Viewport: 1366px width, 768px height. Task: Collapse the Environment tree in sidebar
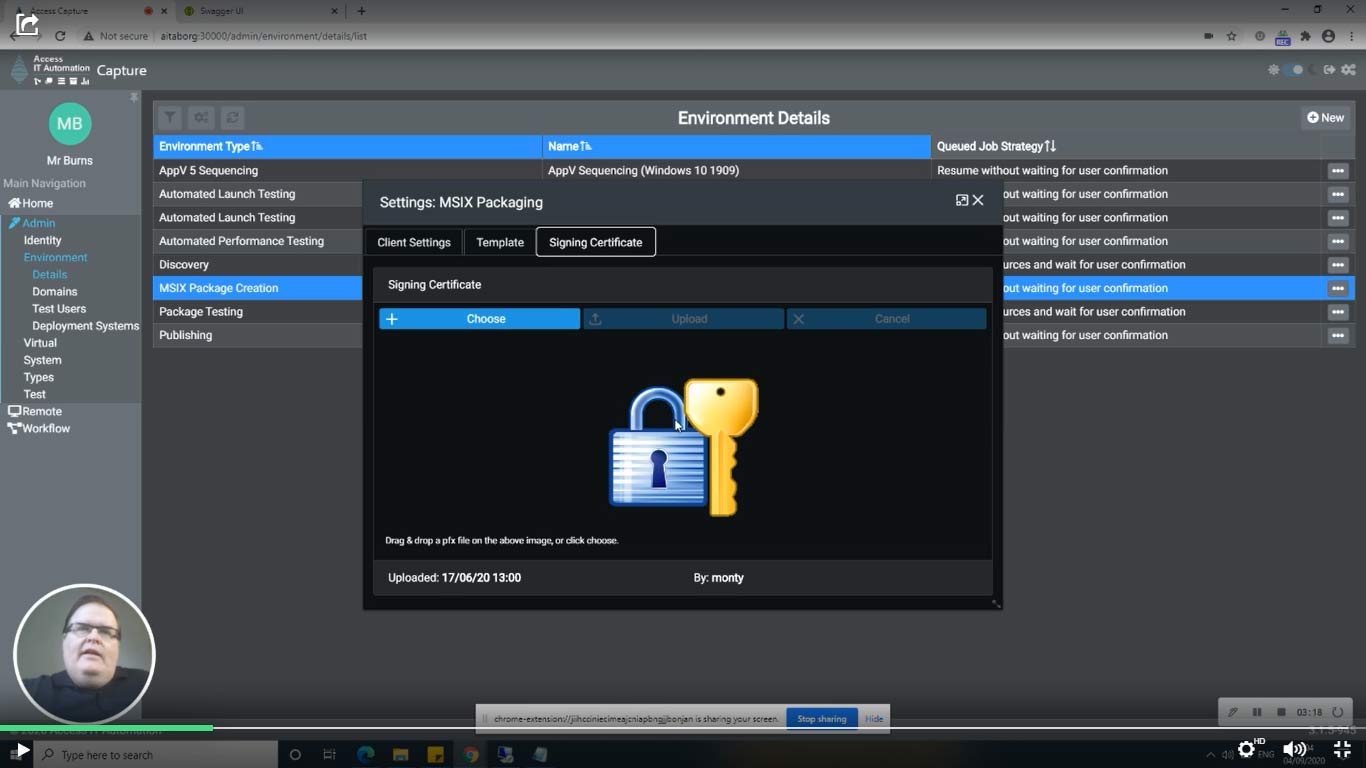click(x=55, y=257)
